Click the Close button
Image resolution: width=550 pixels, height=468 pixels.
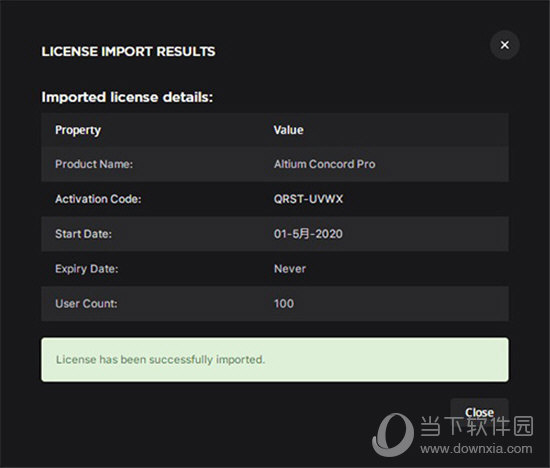coord(479,412)
